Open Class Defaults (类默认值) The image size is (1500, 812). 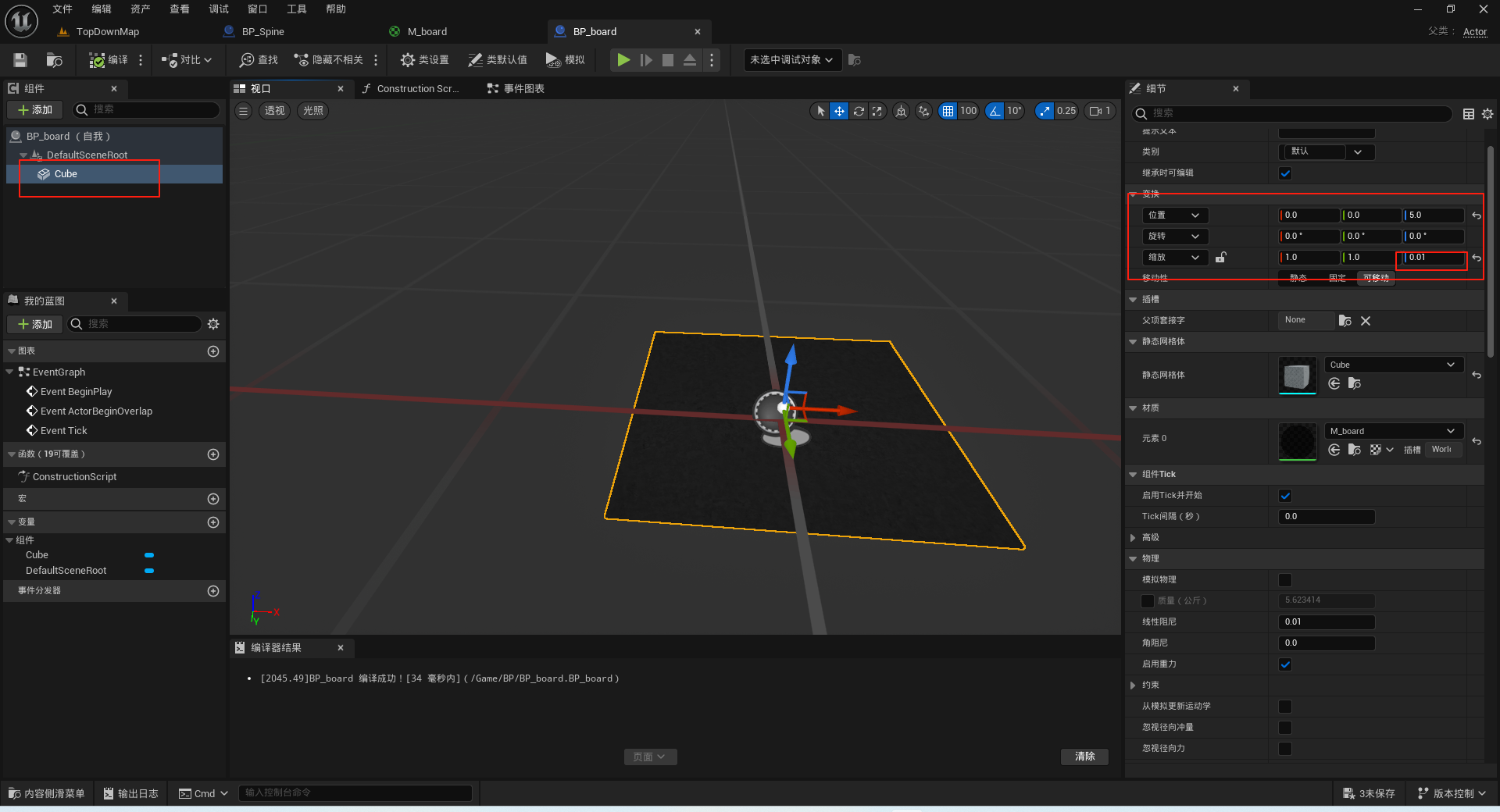(x=497, y=60)
